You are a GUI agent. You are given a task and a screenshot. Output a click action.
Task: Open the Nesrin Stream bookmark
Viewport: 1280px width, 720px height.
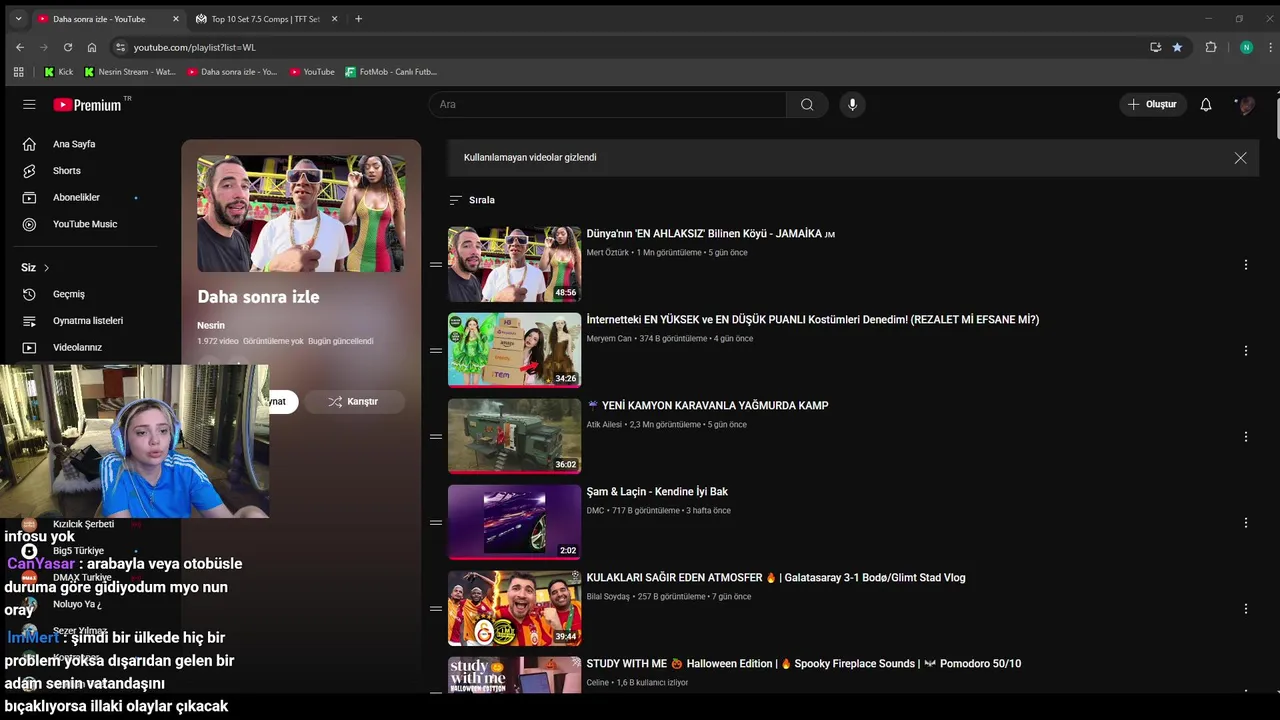tap(130, 72)
